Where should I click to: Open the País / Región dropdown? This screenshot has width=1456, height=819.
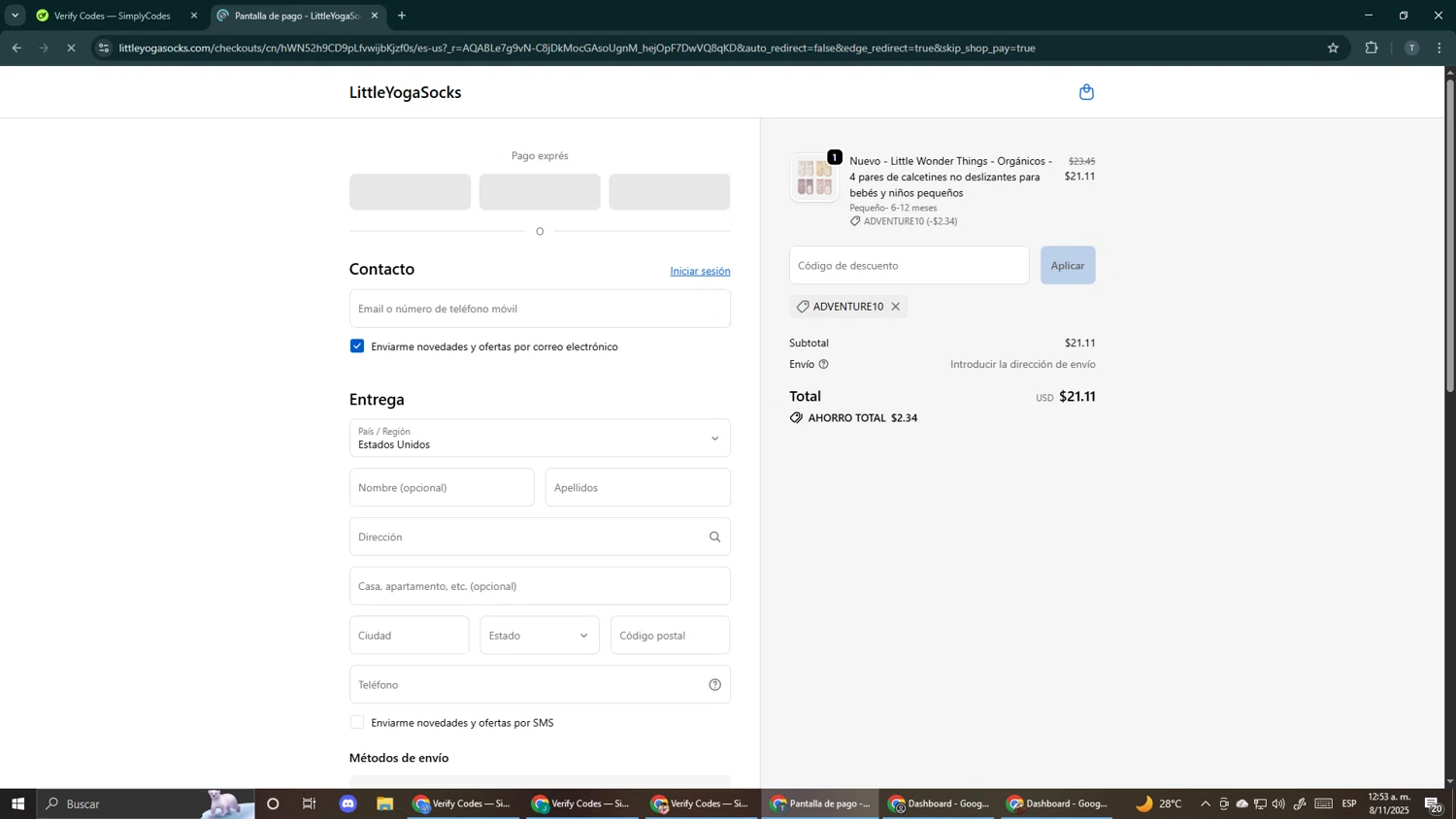540,439
